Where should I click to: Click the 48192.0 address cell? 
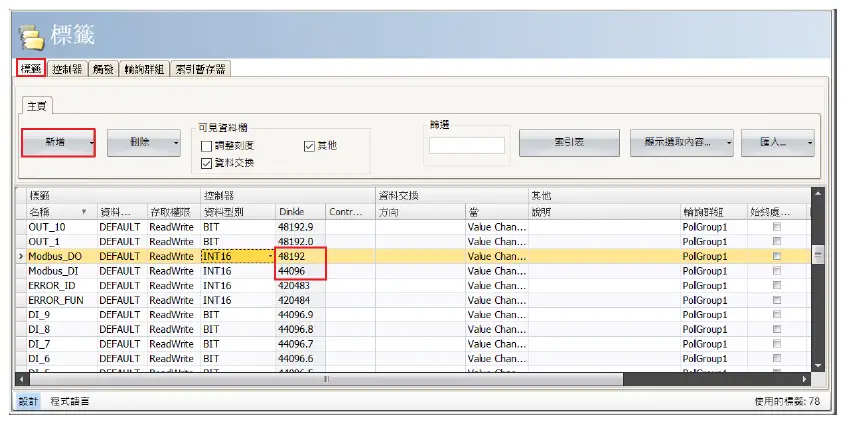point(300,241)
